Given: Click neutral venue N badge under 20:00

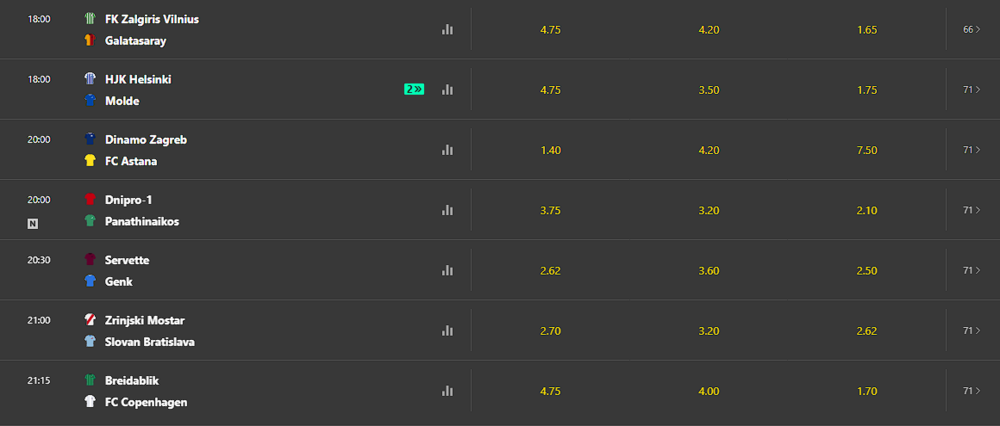Looking at the screenshot, I should tap(33, 224).
